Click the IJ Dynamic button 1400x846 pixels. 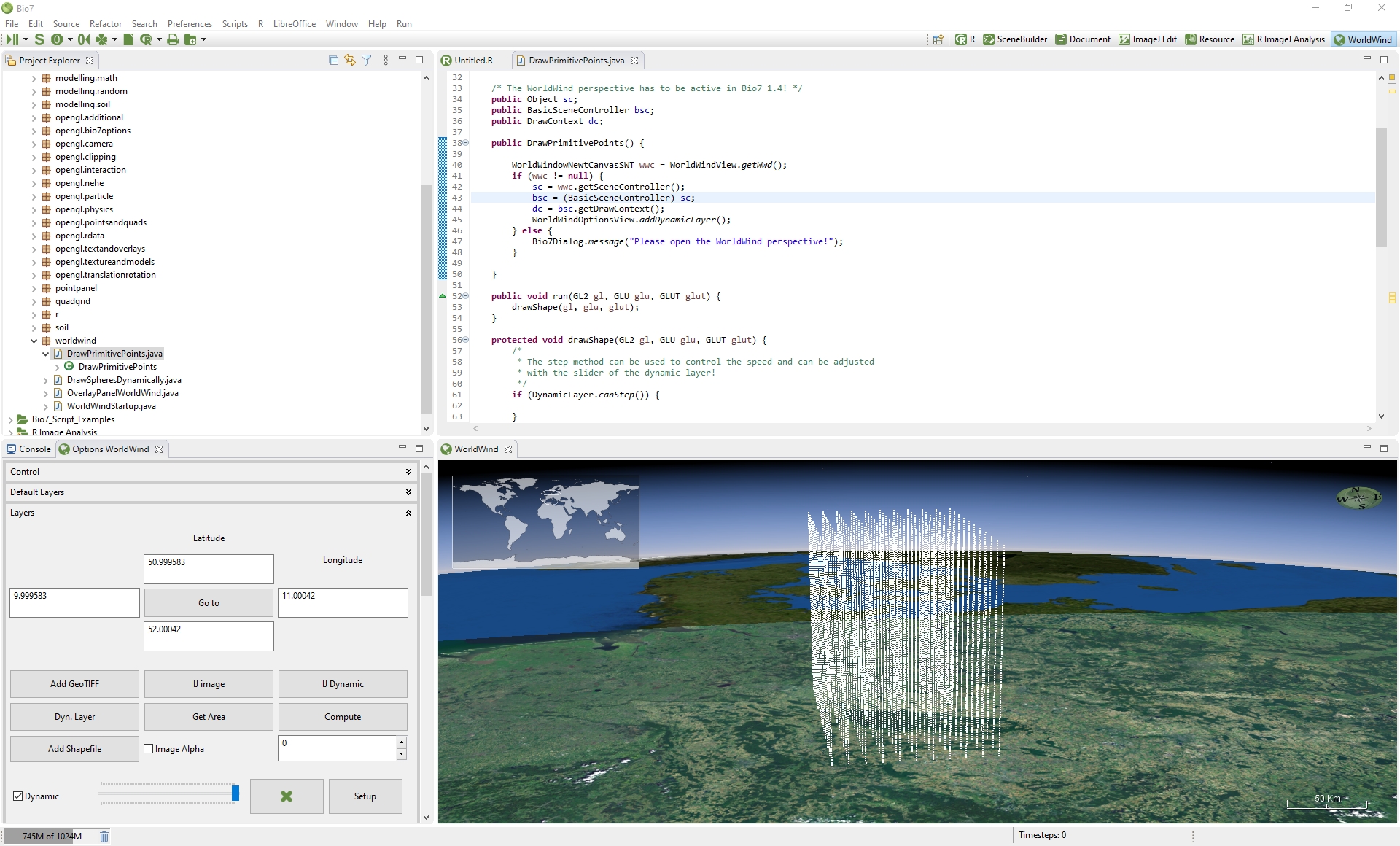coord(343,684)
